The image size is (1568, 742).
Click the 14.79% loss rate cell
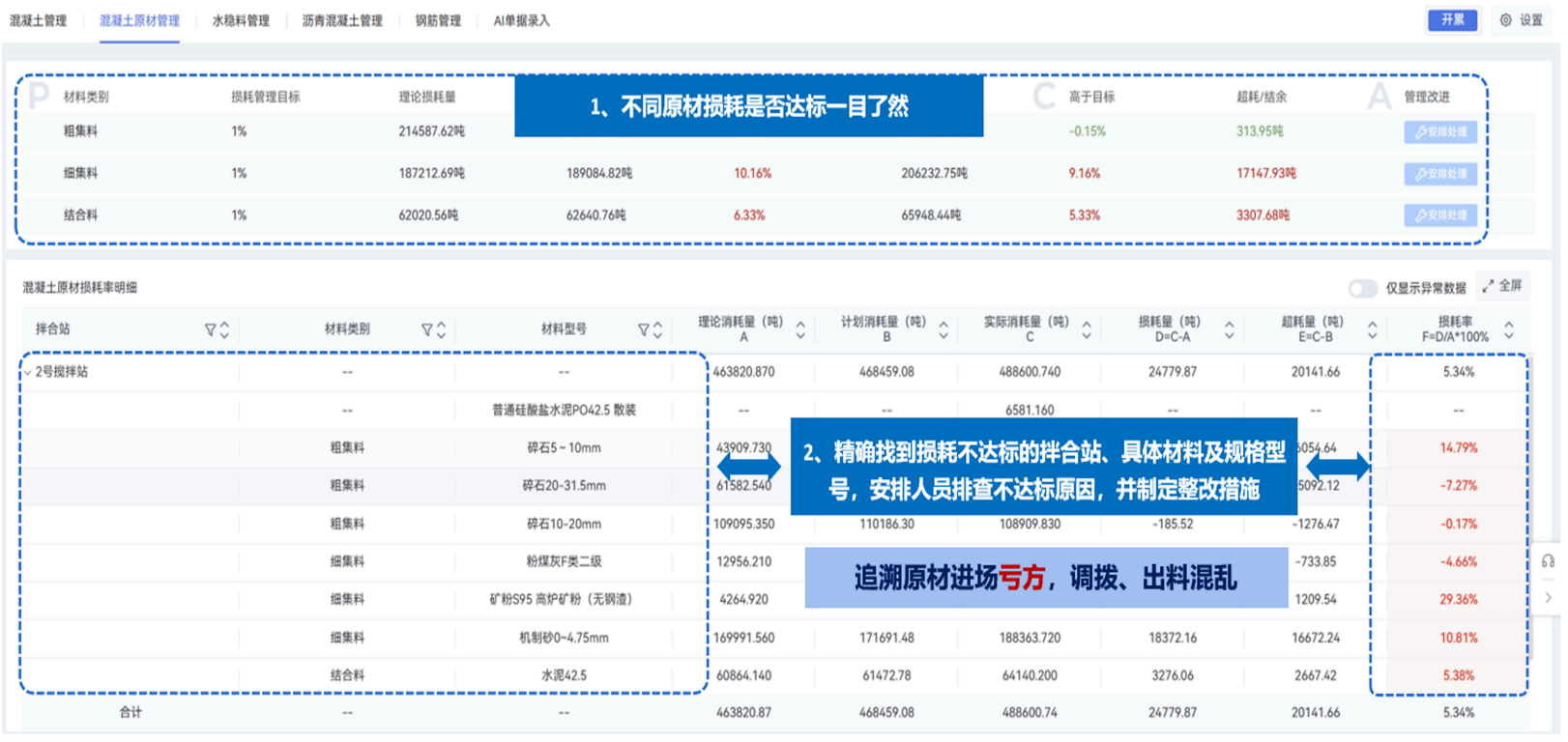1458,448
